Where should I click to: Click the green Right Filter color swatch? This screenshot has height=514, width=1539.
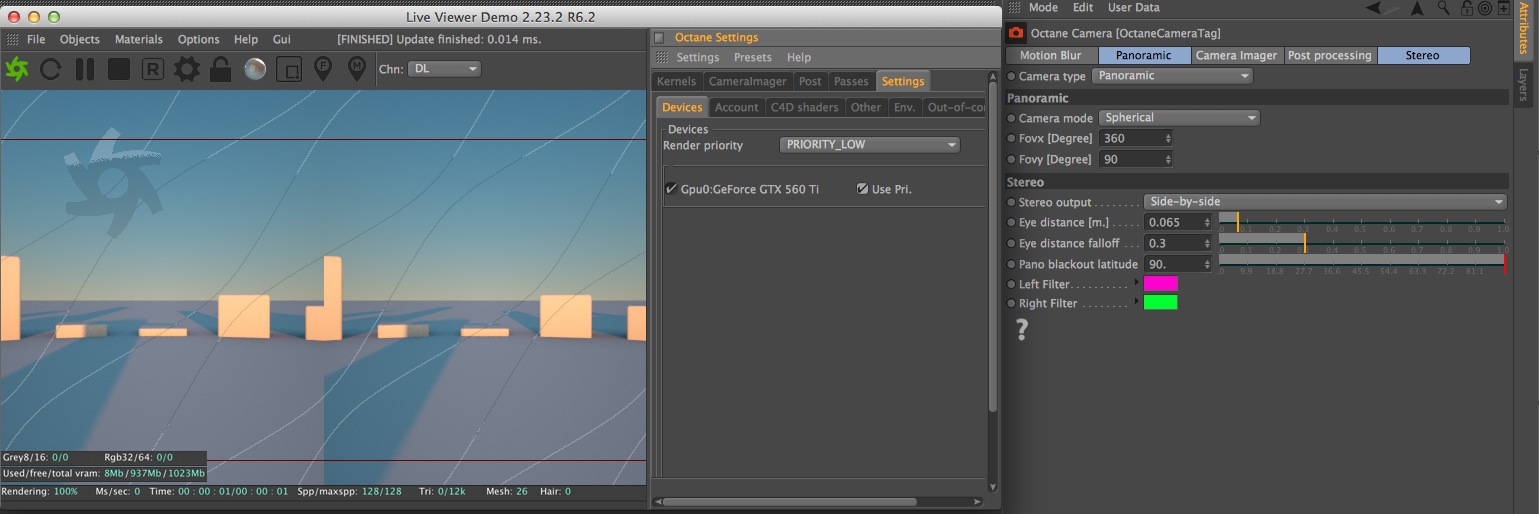(x=1160, y=302)
